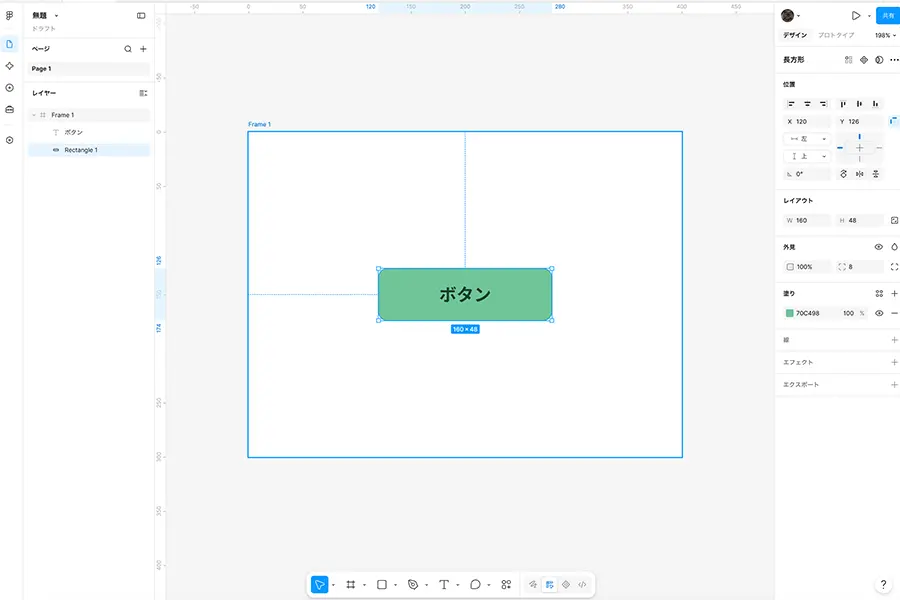This screenshot has width=900, height=600.
Task: Remove the fill with minus button
Action: click(x=894, y=313)
